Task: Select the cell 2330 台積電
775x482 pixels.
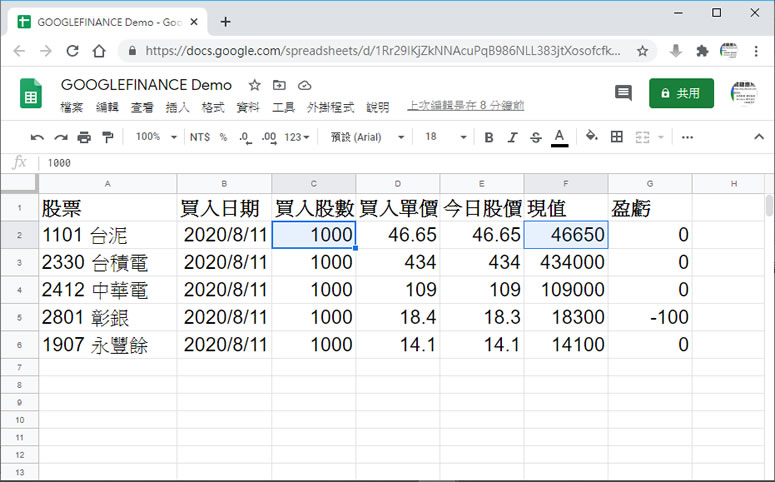Action: tap(107, 262)
